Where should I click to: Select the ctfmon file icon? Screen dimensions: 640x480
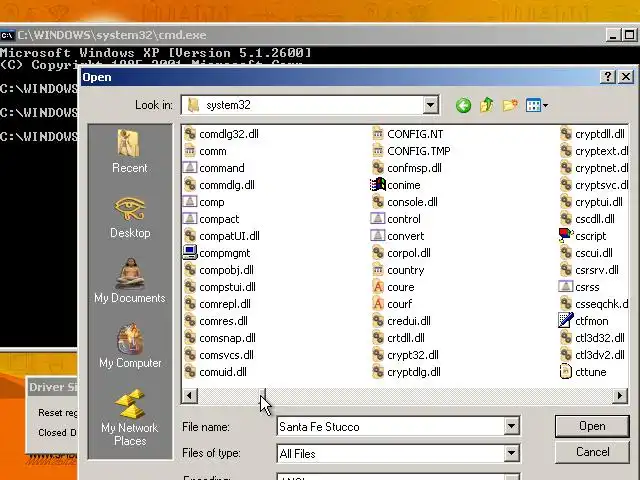pos(566,320)
